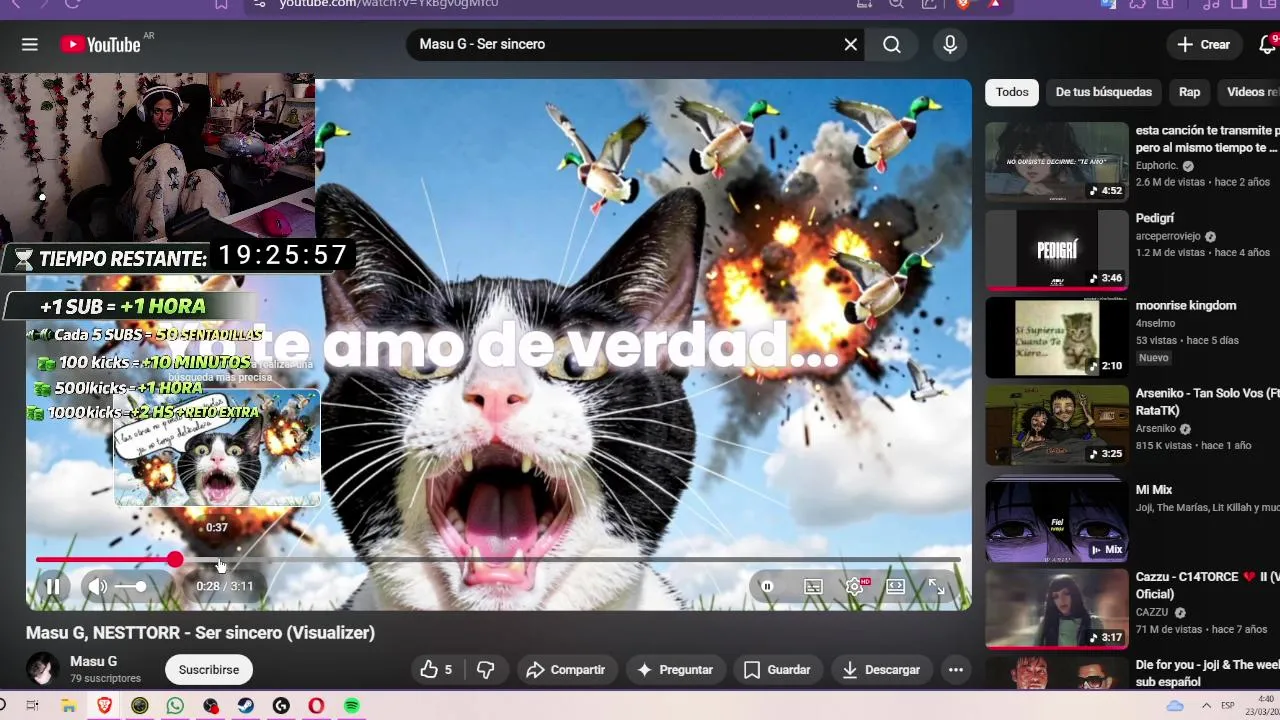Toggle subtitles in the player

(x=813, y=587)
